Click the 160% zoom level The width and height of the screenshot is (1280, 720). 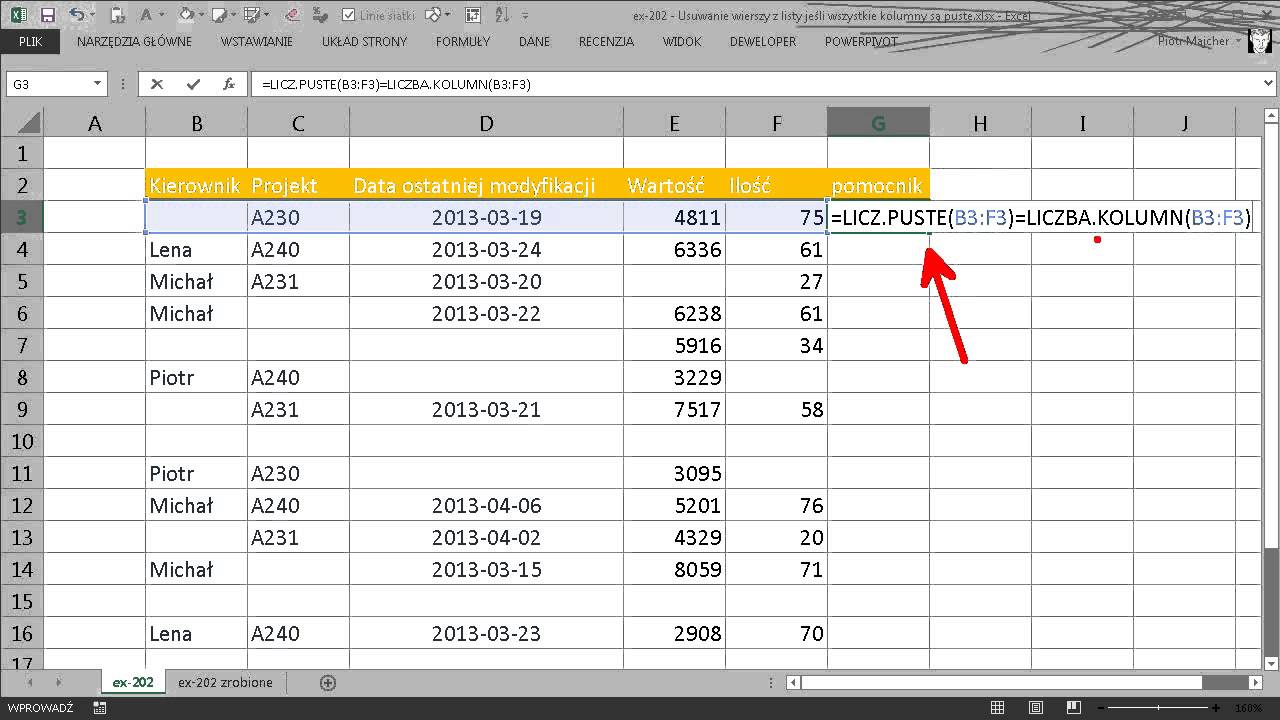(x=1249, y=708)
